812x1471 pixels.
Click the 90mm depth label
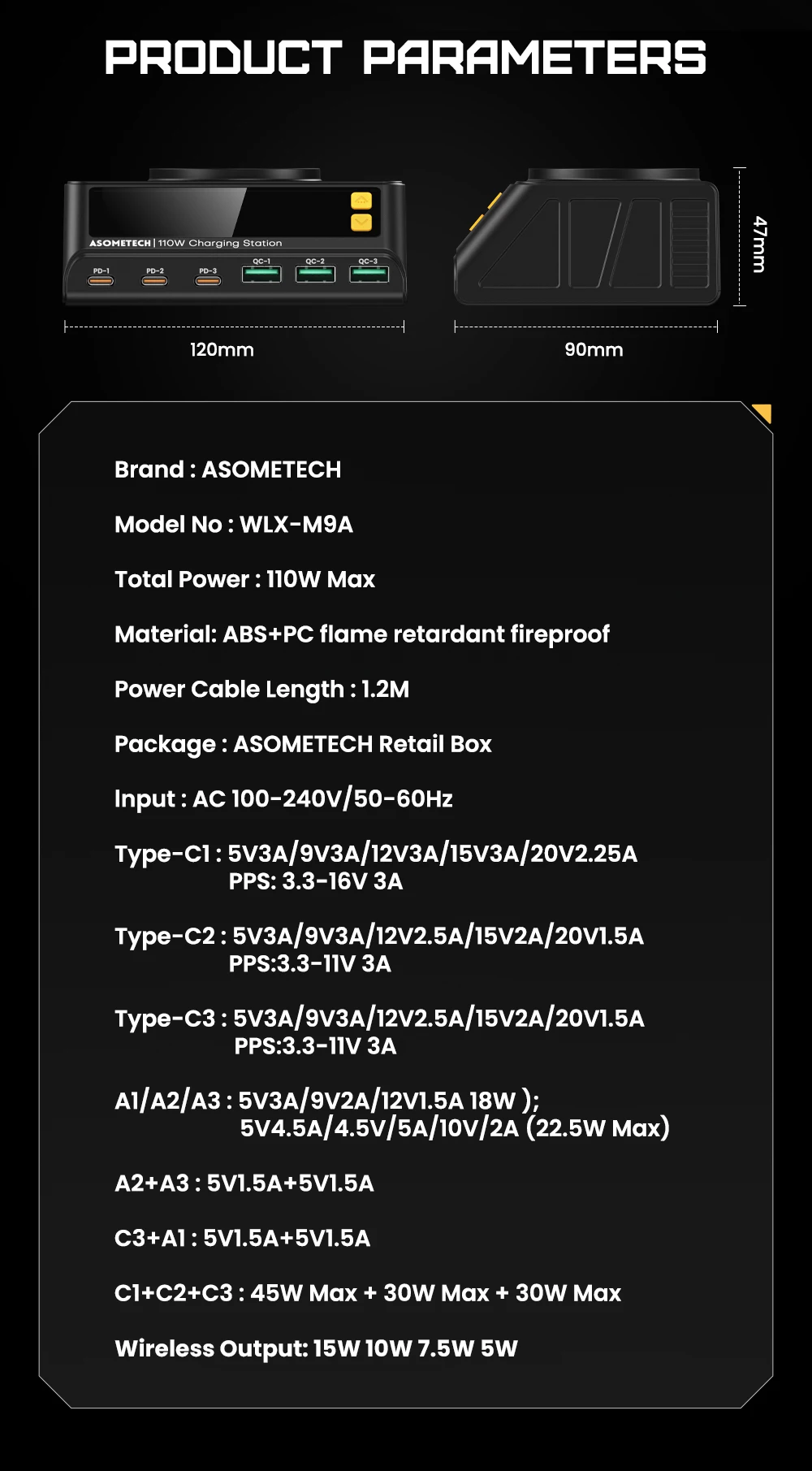pyautogui.click(x=594, y=350)
